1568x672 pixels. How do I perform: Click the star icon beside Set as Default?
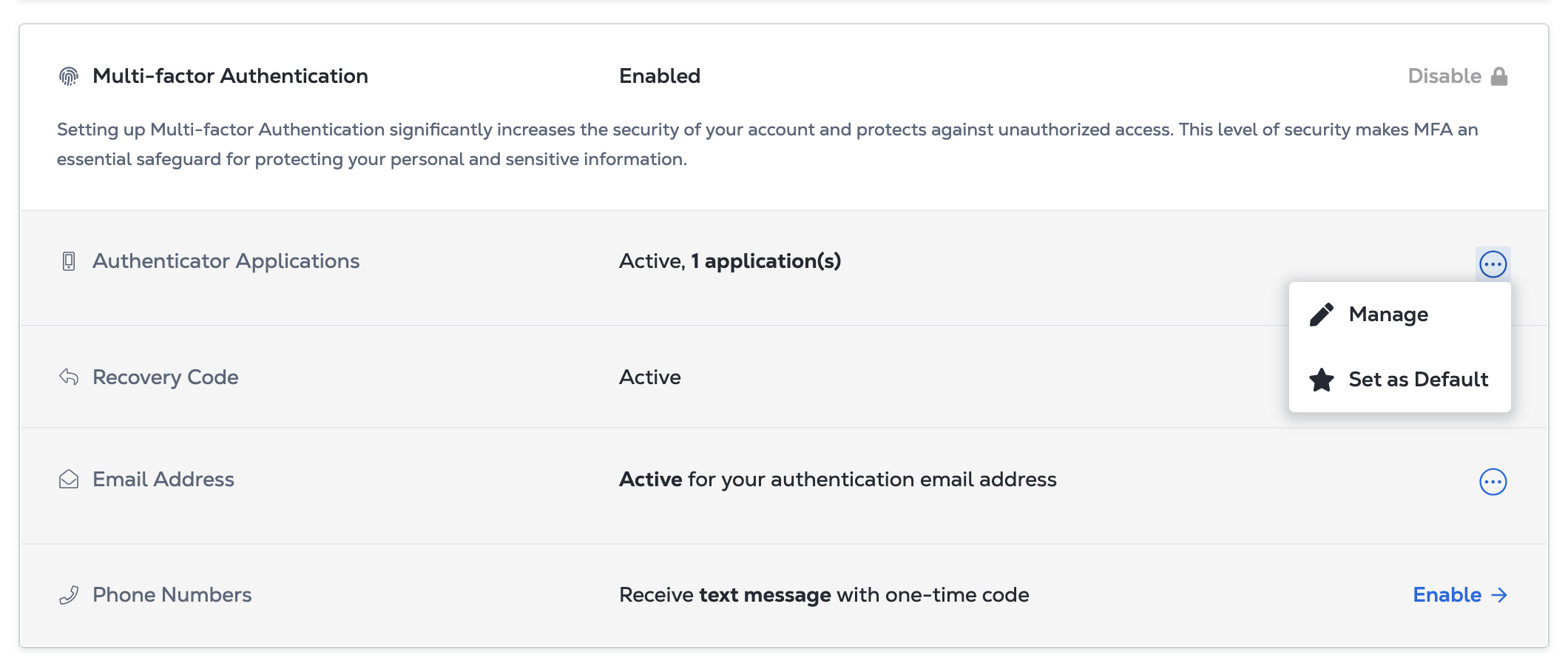click(x=1322, y=380)
